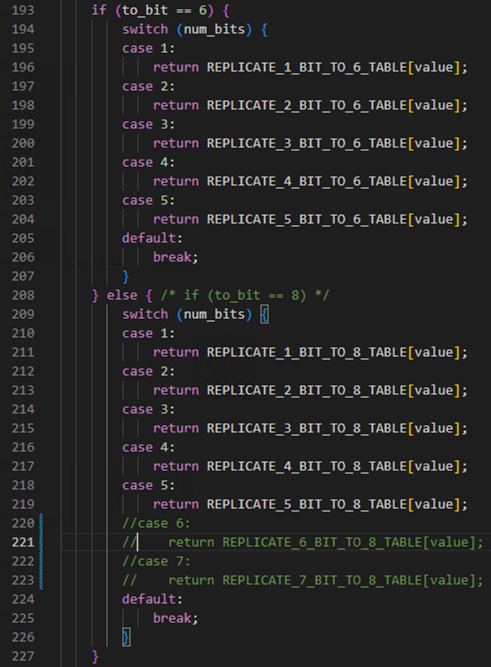Place cursor on to_bit in line 193
The width and height of the screenshot is (491, 667).
coord(145,10)
